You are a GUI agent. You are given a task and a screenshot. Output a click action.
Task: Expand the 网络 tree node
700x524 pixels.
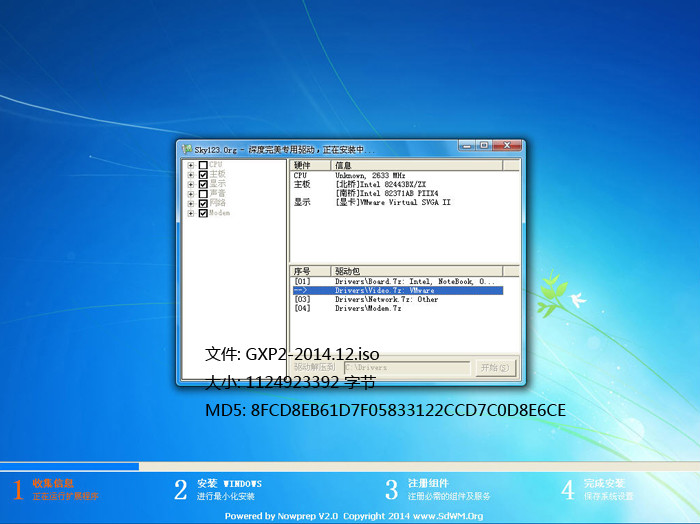pyautogui.click(x=191, y=204)
